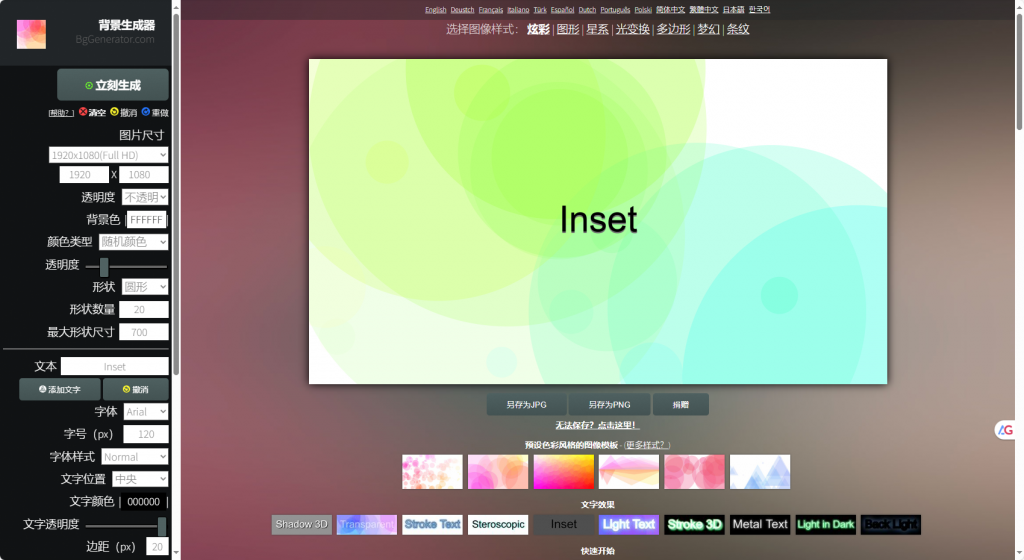Click the red 清空 clear icon
1024x560 pixels.
pos(84,112)
